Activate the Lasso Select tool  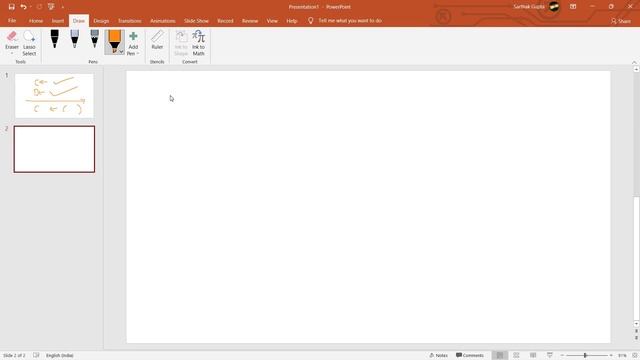point(29,43)
